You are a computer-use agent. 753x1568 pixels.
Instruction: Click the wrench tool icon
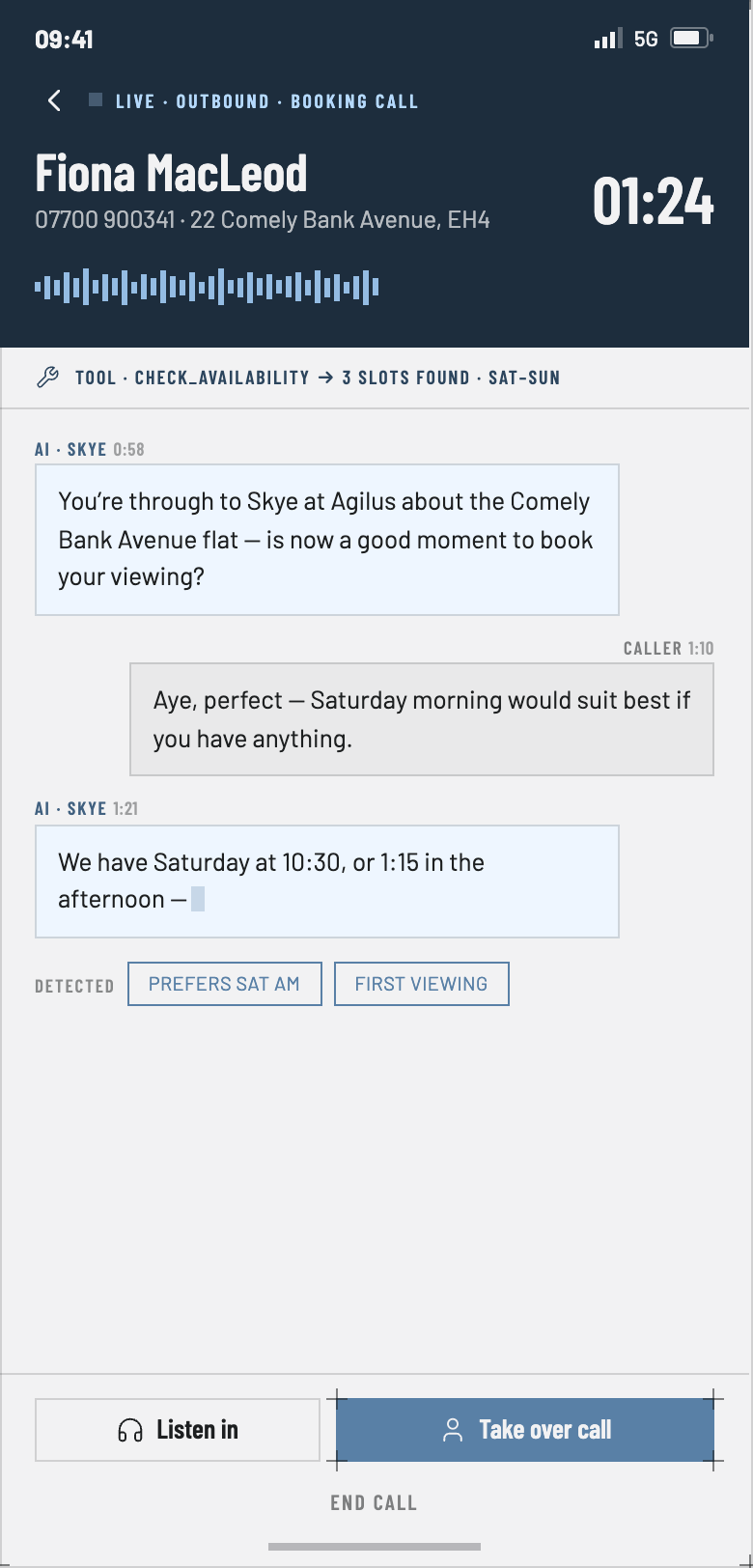(x=47, y=378)
